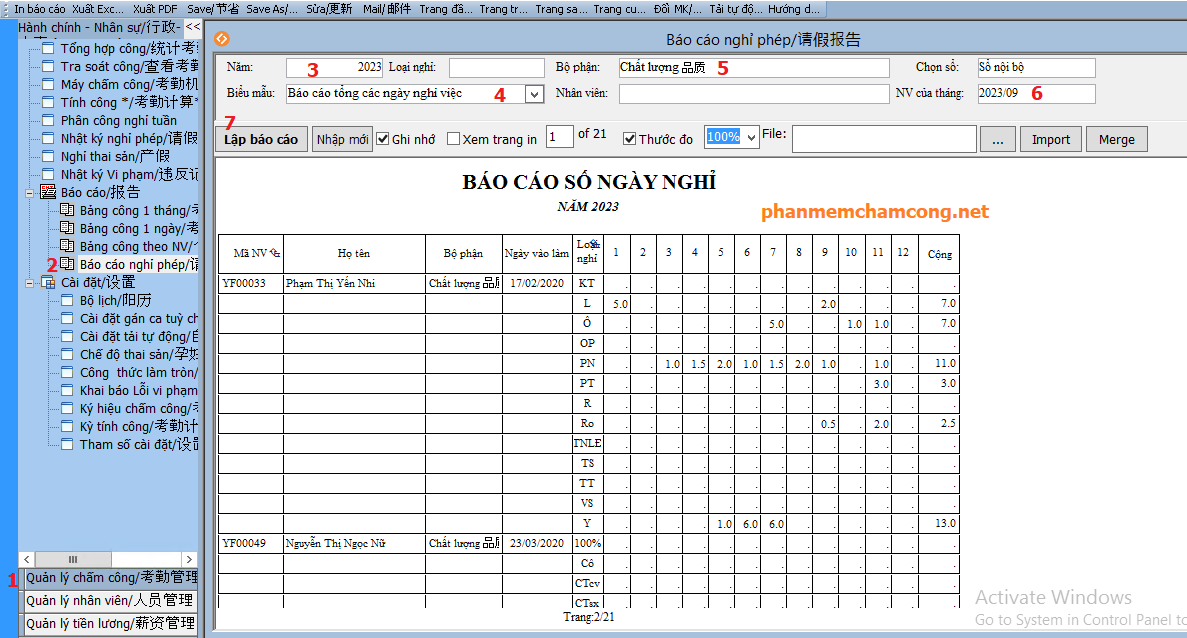Click the sidebar horizontal scrollbar left arrow
Screen dimensions: 1187x638
pos(26,559)
